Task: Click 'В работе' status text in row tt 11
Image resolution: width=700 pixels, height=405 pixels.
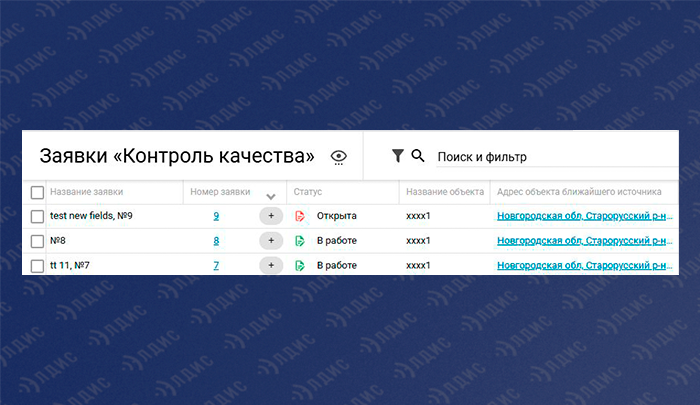Action: (337, 265)
